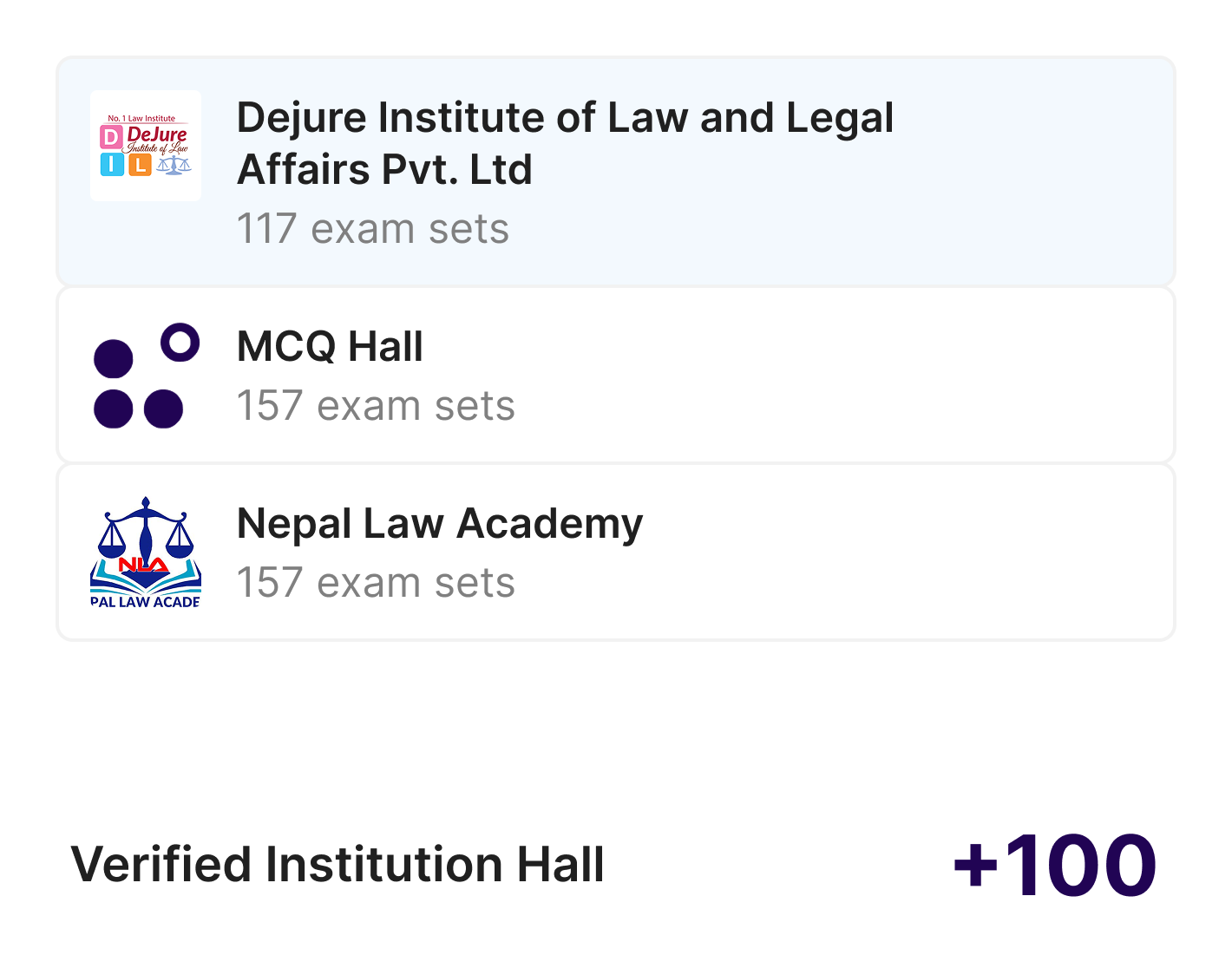Viewport: 1232px width, 968px height.
Task: Click the PAL LAW ACADE logo caption
Action: coord(146,601)
